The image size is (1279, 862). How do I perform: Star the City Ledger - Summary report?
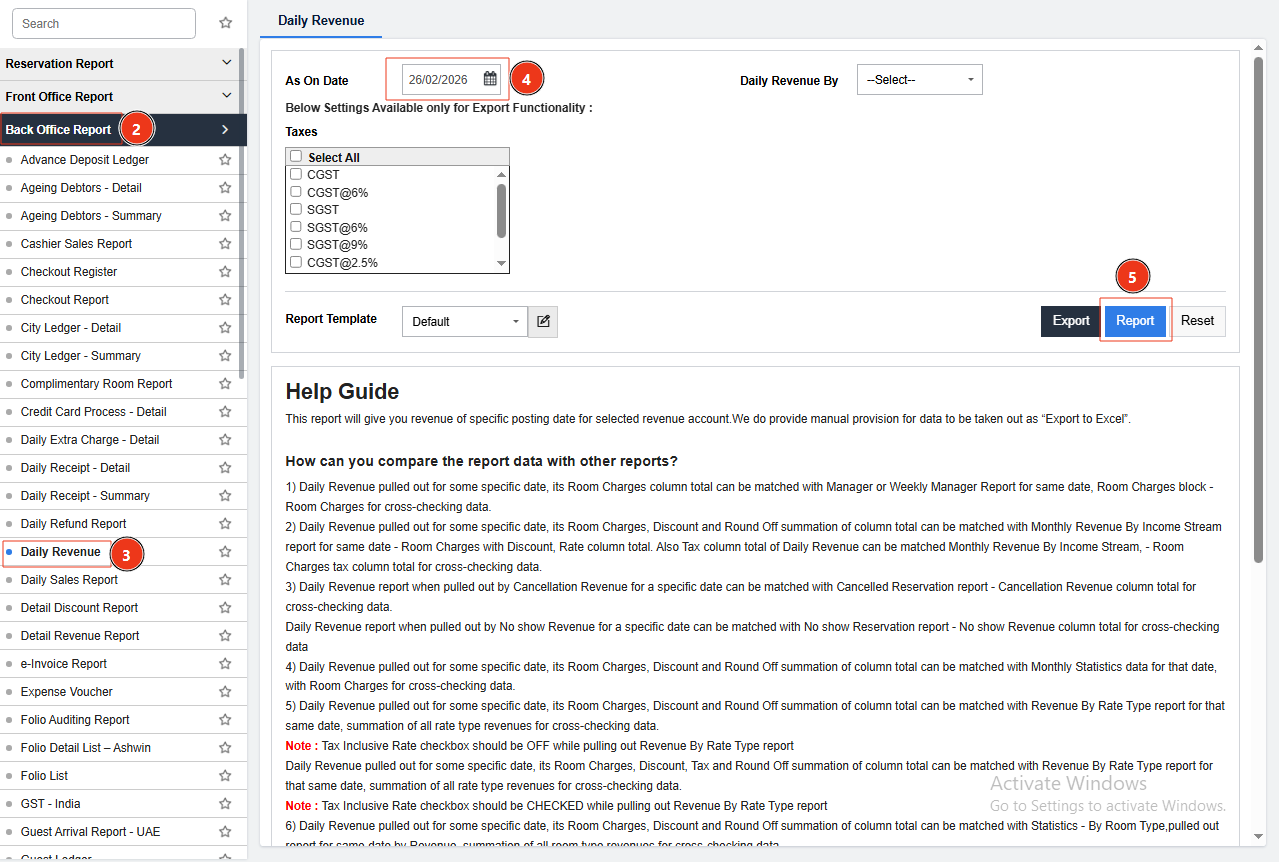tap(225, 356)
